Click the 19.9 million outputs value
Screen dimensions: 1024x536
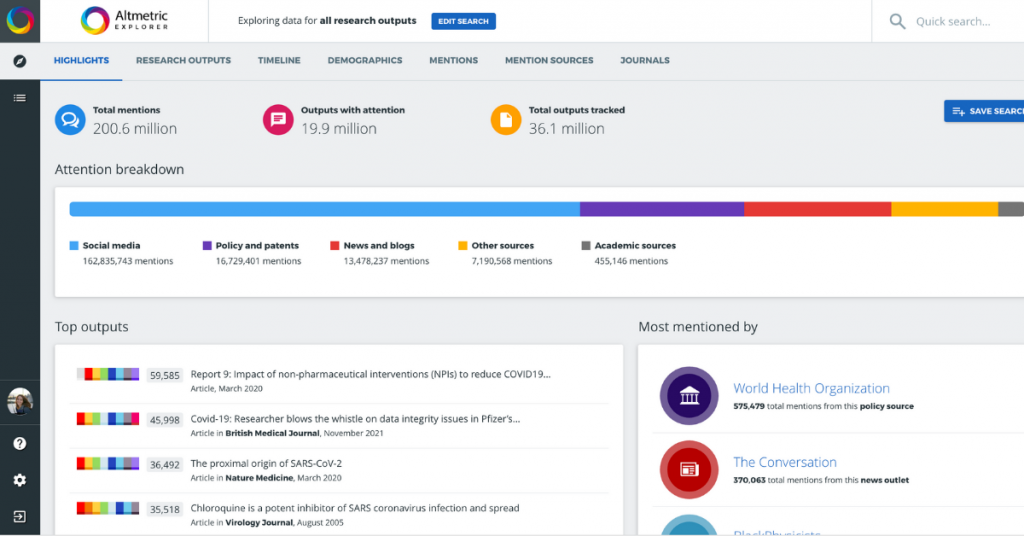[x=339, y=129]
